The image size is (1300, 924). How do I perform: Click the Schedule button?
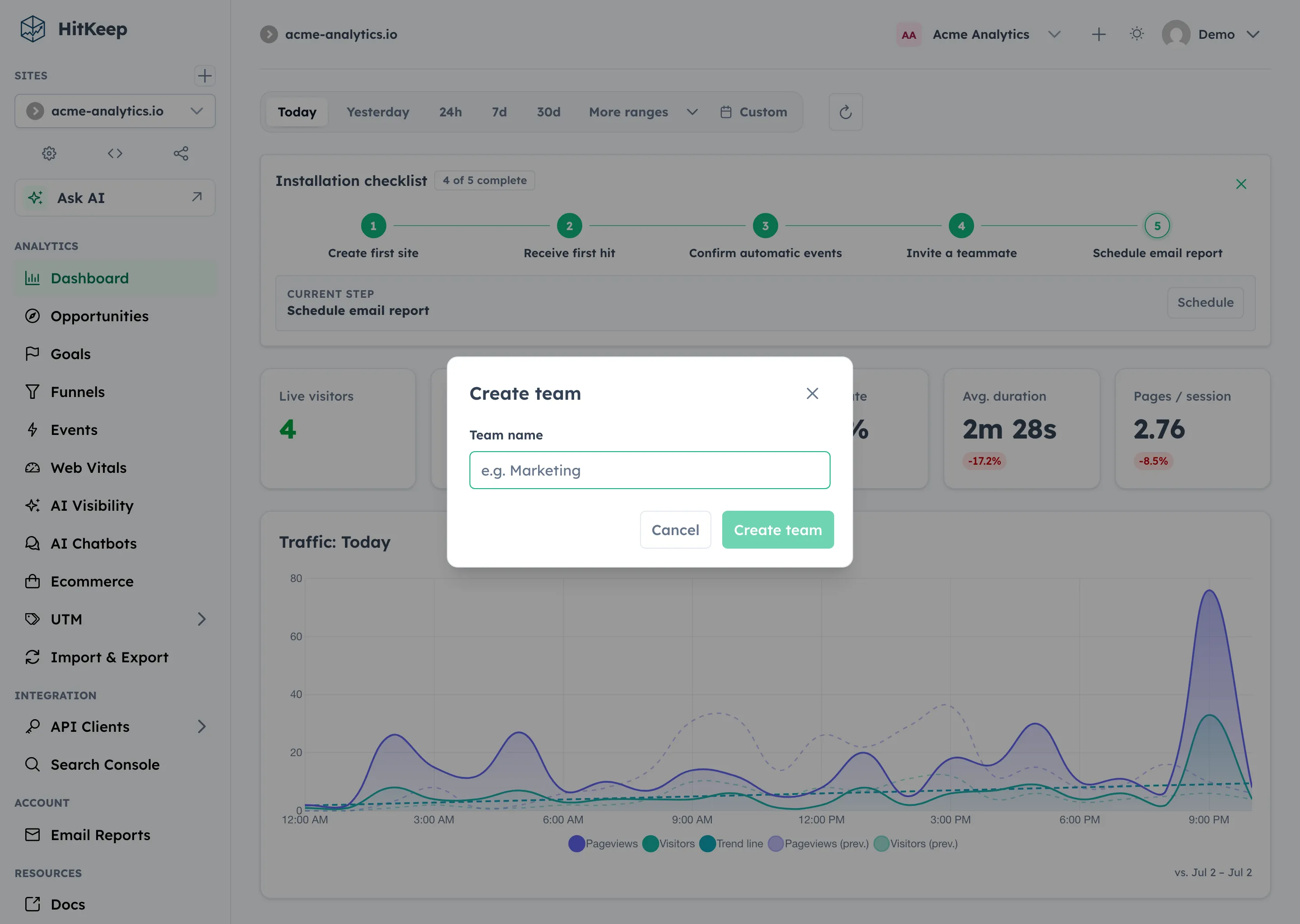tap(1206, 303)
